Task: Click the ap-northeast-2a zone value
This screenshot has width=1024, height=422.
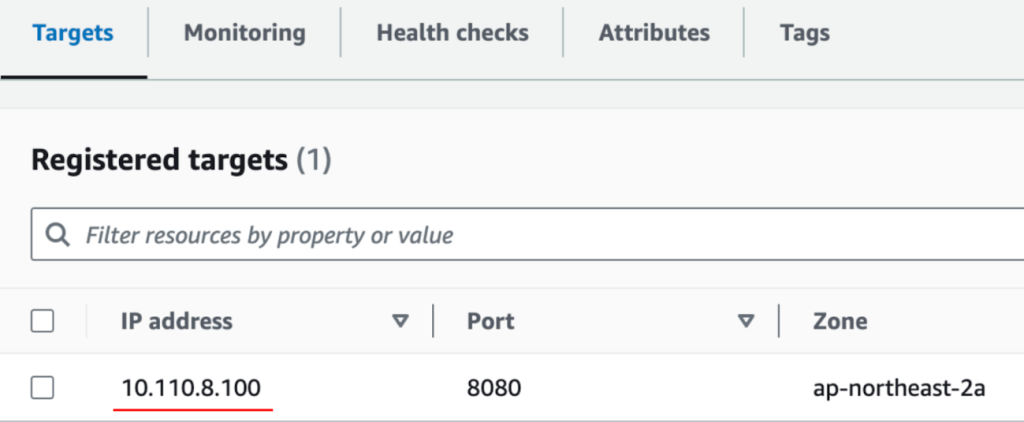Action: click(x=899, y=387)
